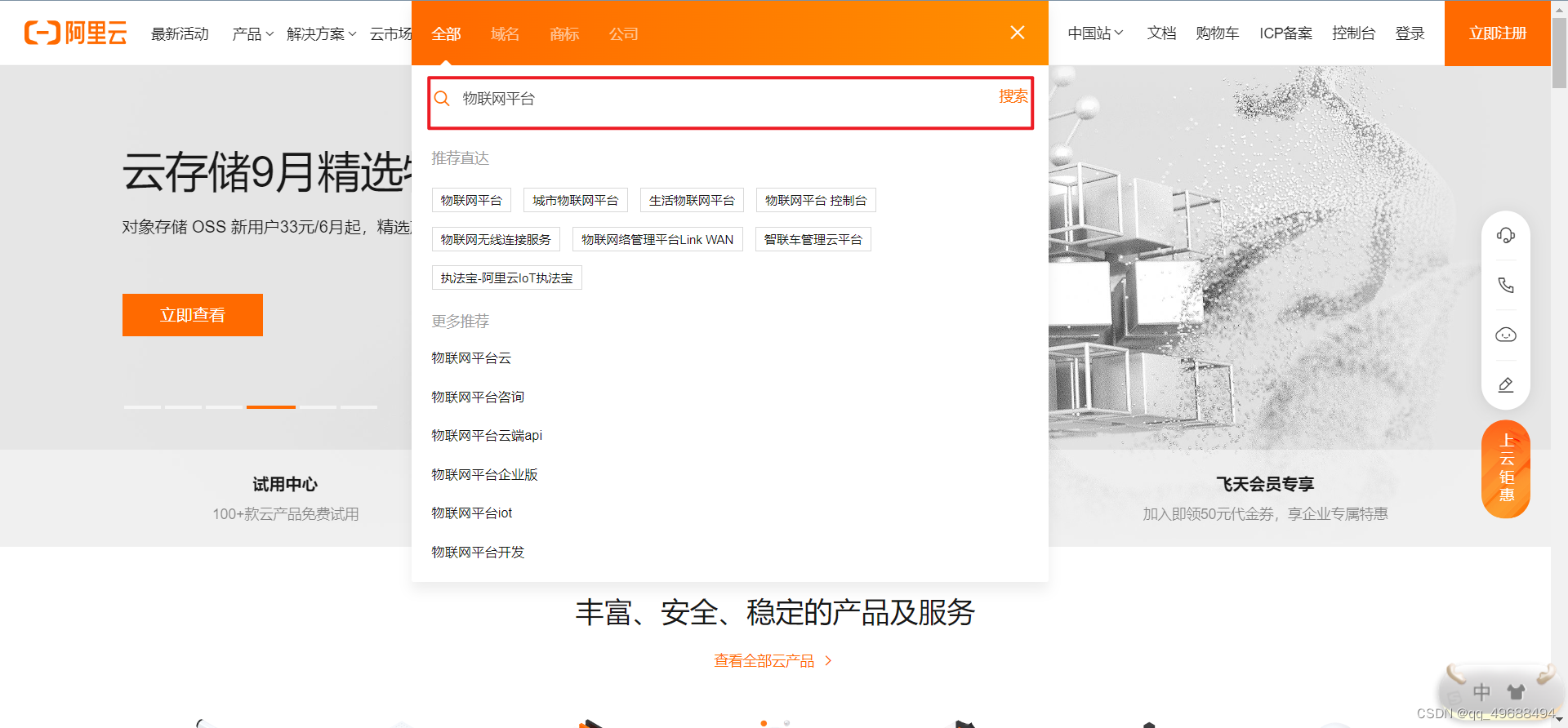Click the orange 搜索 search button
1568x728 pixels.
[x=1013, y=96]
